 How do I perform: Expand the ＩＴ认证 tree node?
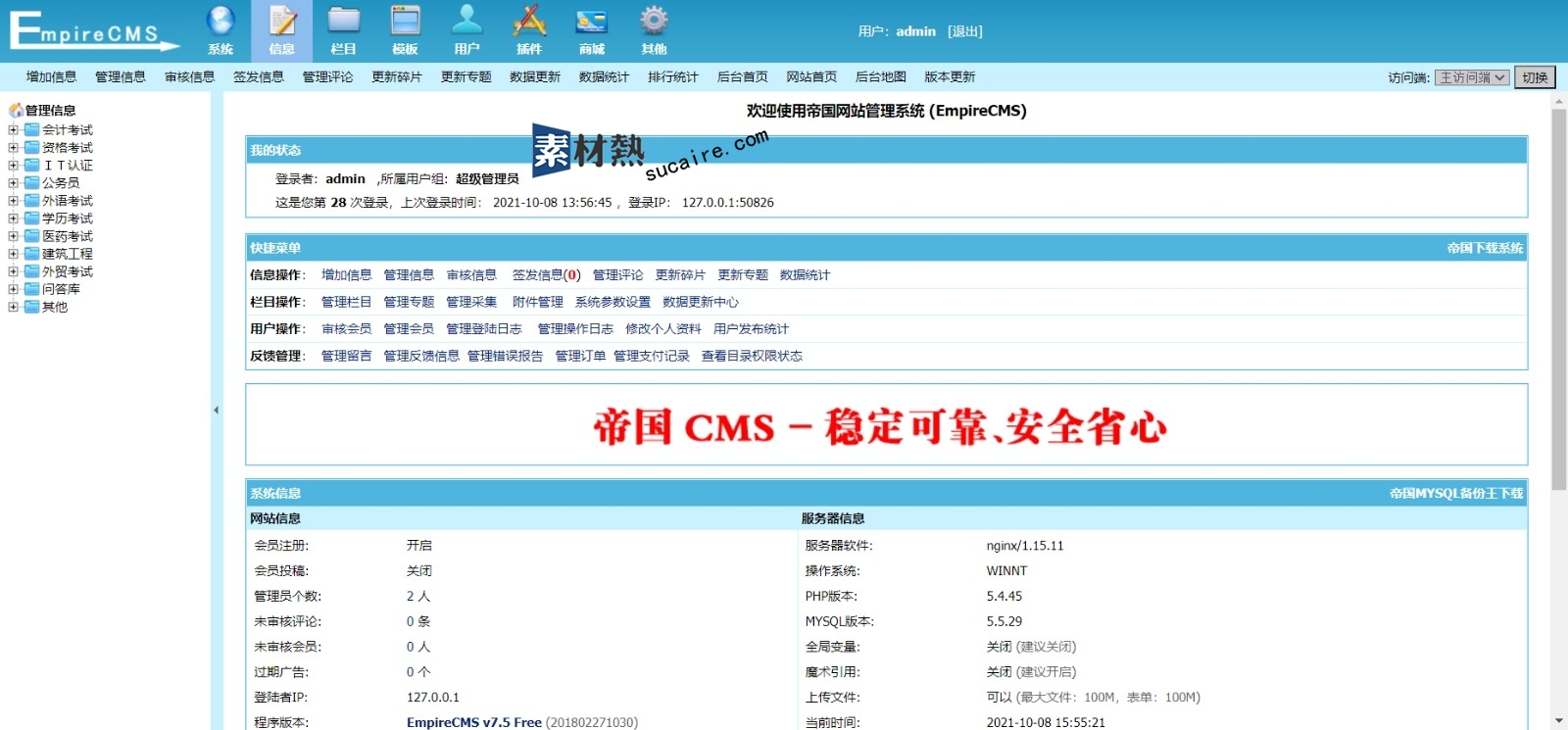coord(14,165)
